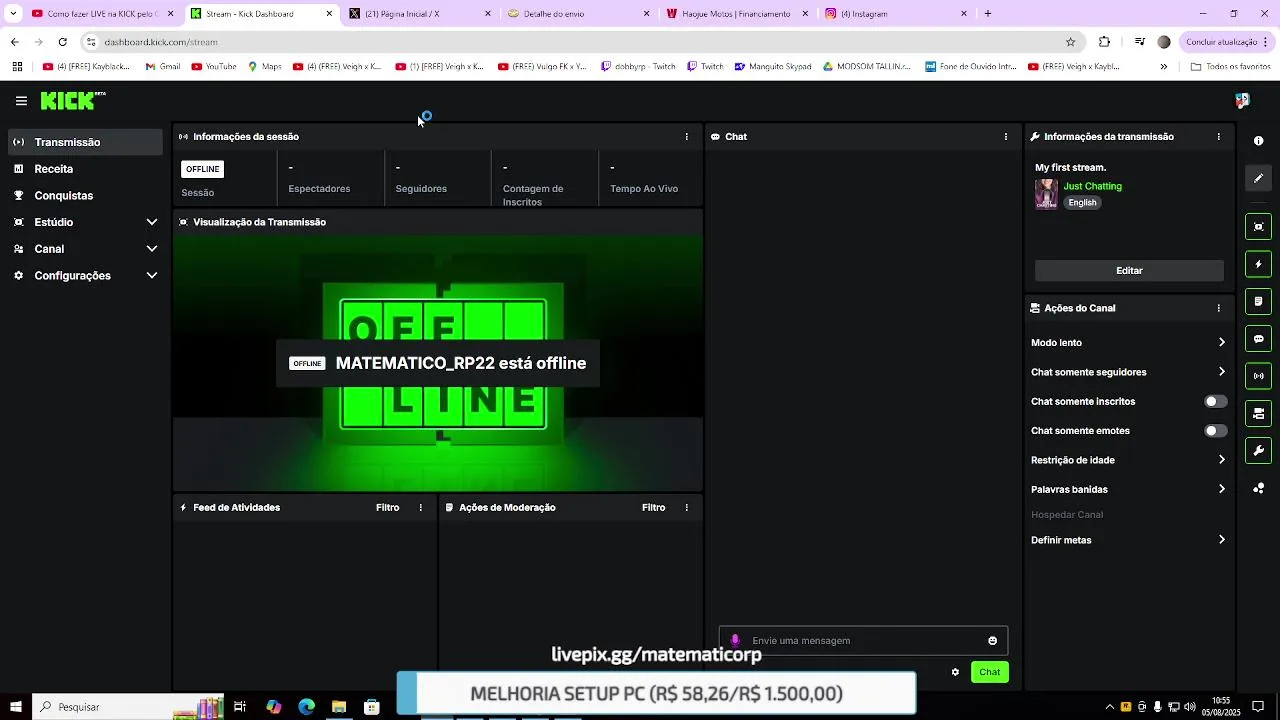
Task: Click the Editar button
Action: pos(1129,271)
